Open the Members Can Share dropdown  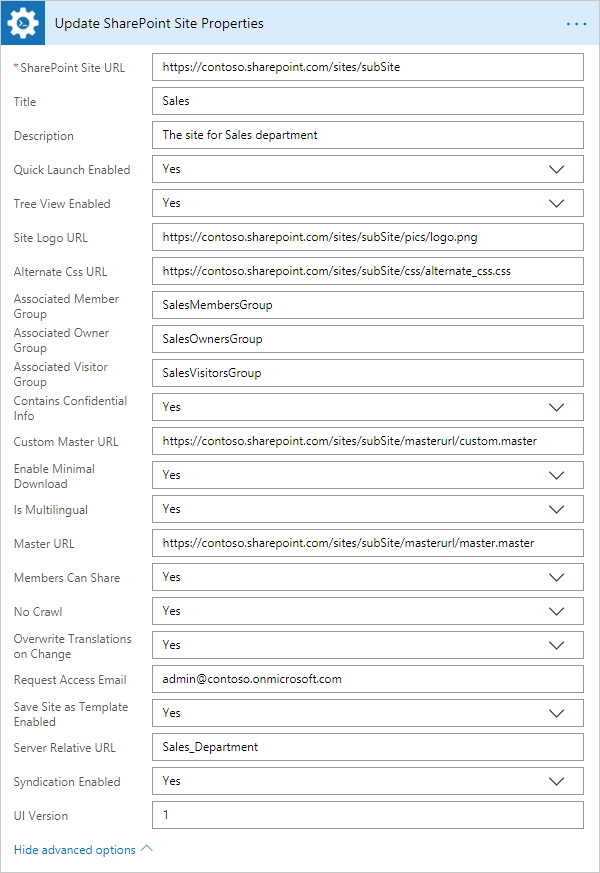(368, 576)
